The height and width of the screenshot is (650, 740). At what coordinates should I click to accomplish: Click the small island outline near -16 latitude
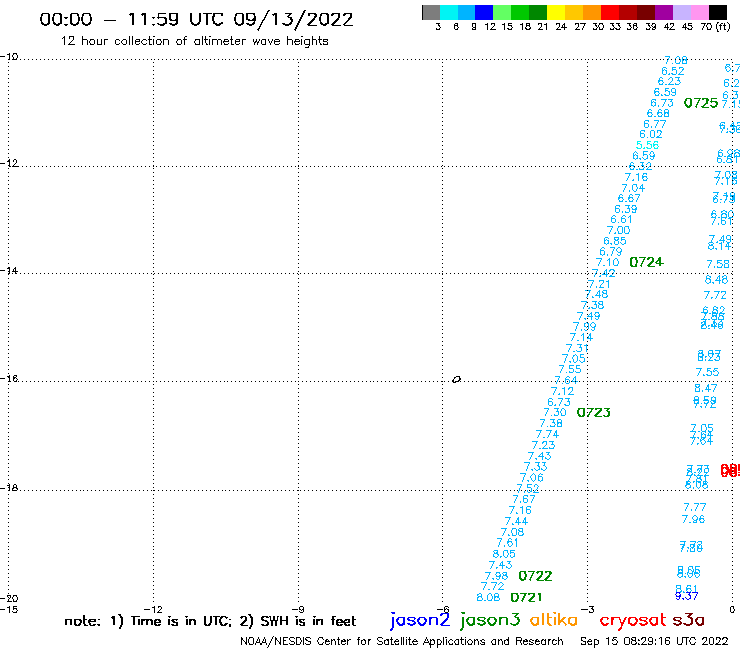pyautogui.click(x=456, y=379)
